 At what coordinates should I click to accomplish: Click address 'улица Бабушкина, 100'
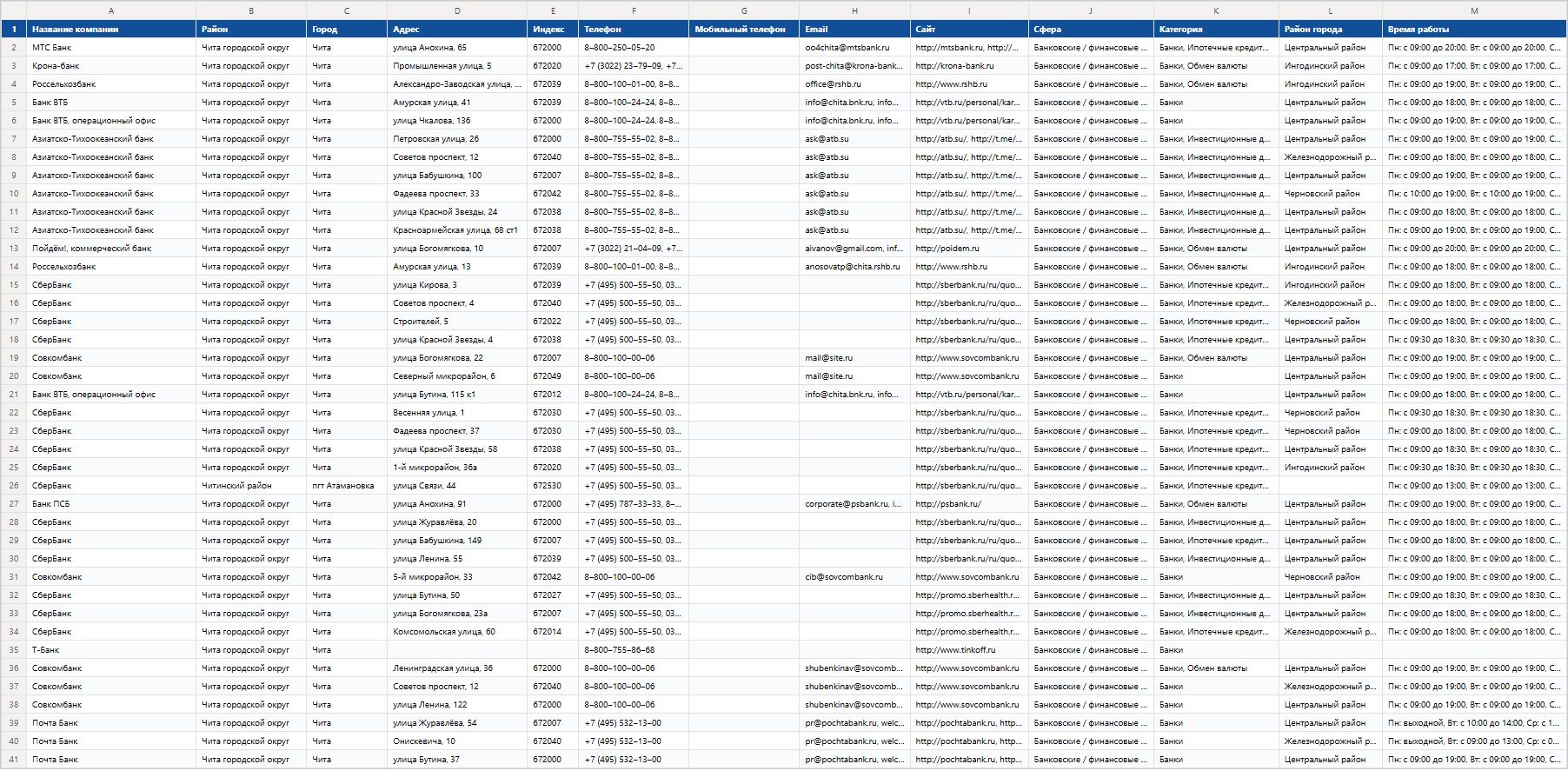[457, 176]
